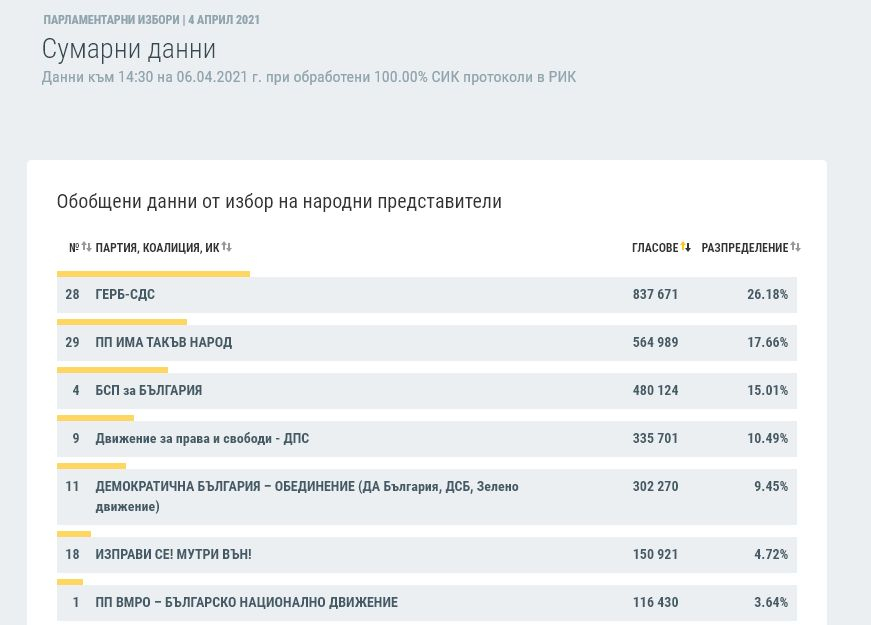
Task: Select ПП ВМРО – БЪЛГАРСКО НАЦИОНАЛНО ДВИЖЕНИЕ row
Action: coord(427,603)
